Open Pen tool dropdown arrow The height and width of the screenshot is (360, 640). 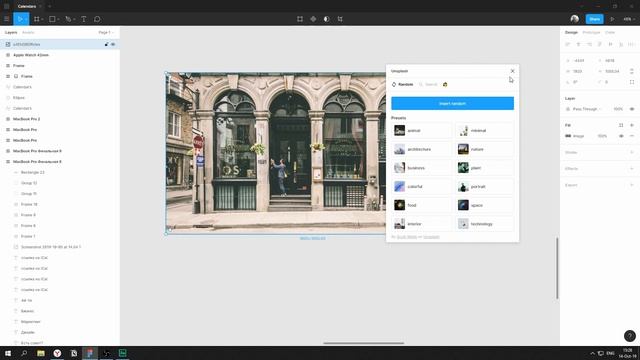(x=74, y=19)
